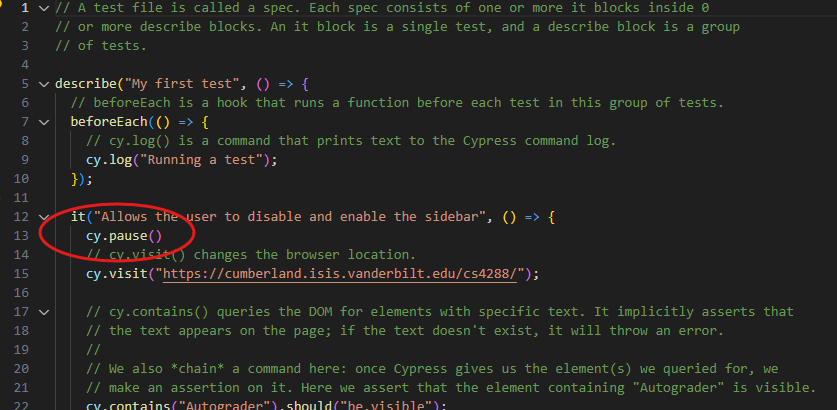Click line number 22 in the gutter
The width and height of the screenshot is (837, 410).
pyautogui.click(x=18, y=405)
